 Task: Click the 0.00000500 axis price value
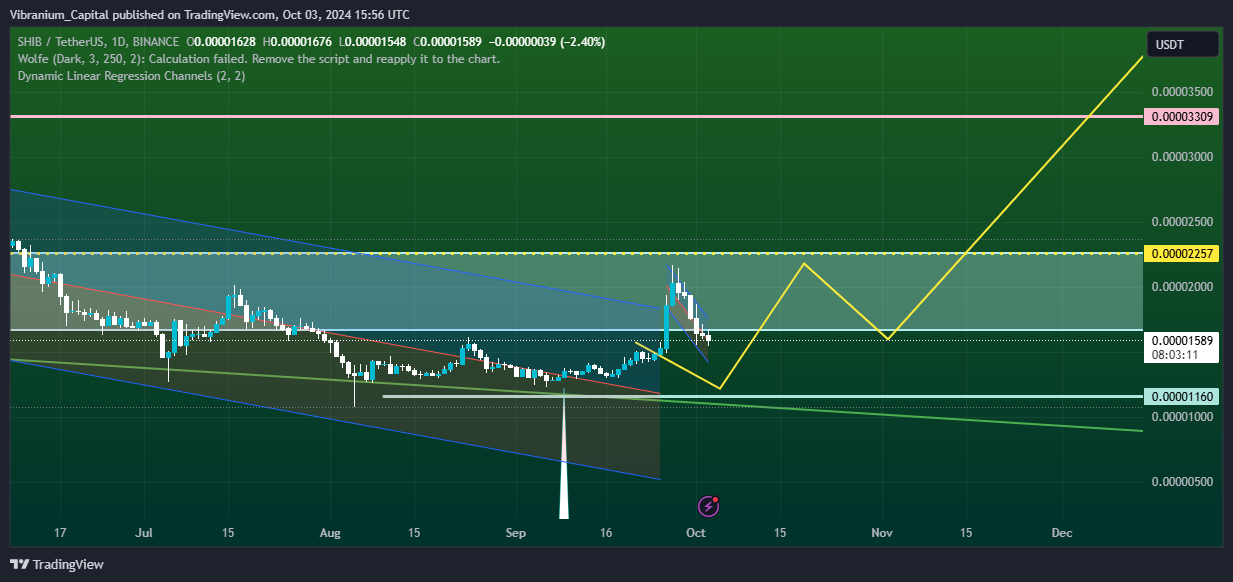pyautogui.click(x=1182, y=481)
